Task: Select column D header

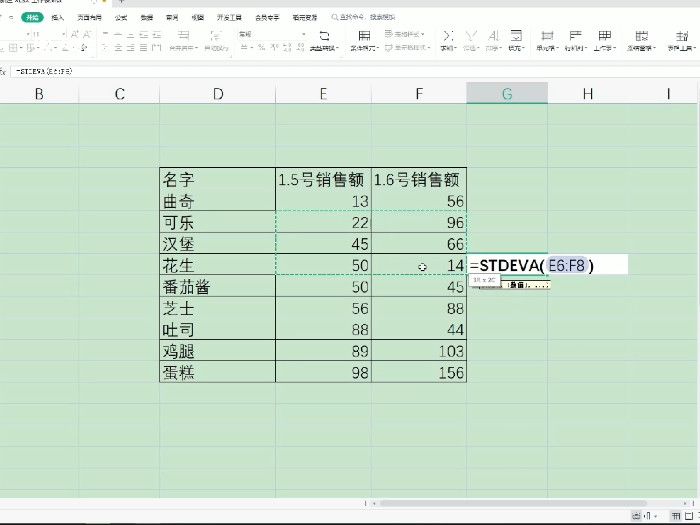Action: (x=217, y=94)
